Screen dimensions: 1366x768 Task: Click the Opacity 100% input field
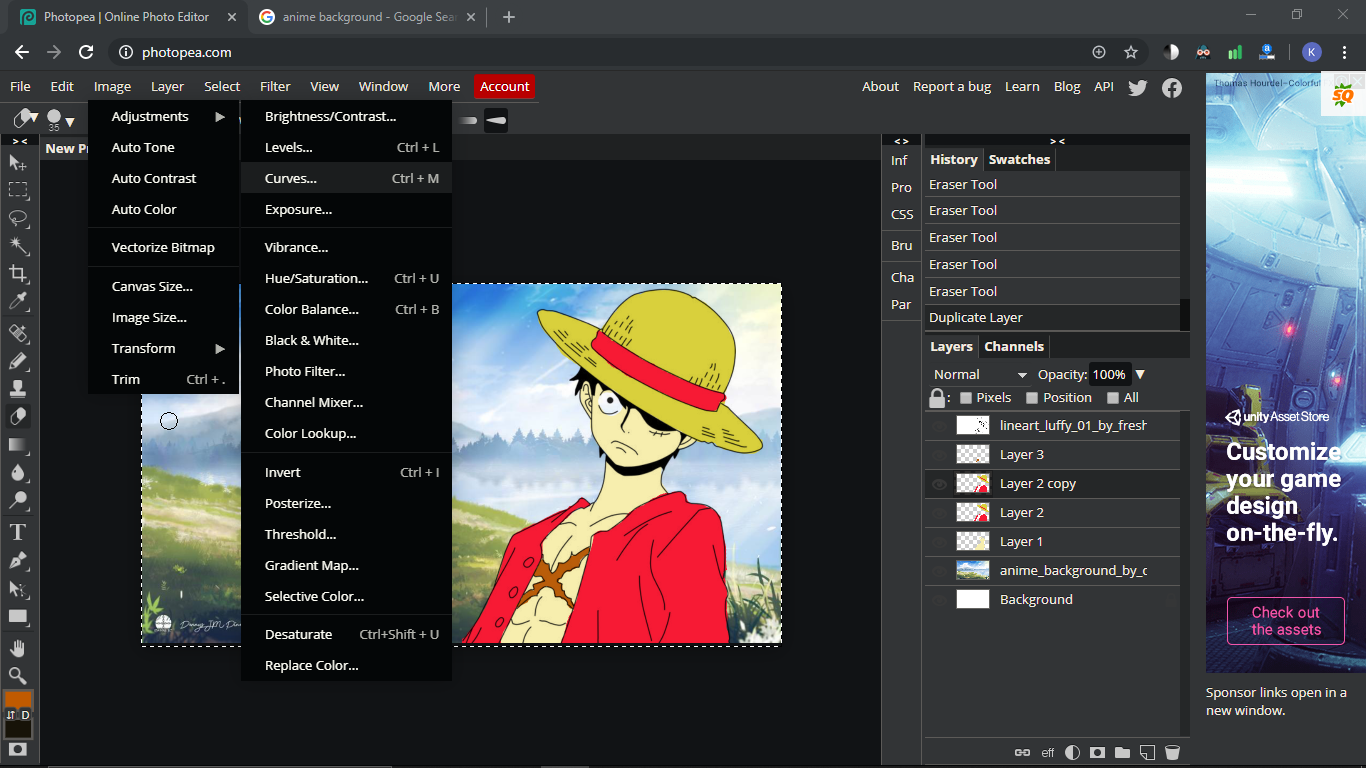[1109, 375]
